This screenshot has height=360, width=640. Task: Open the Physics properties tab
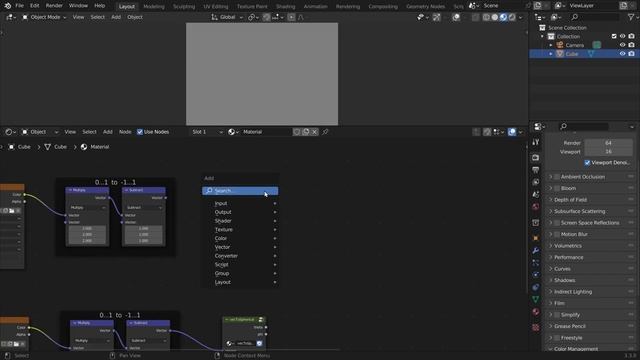[x=536, y=275]
